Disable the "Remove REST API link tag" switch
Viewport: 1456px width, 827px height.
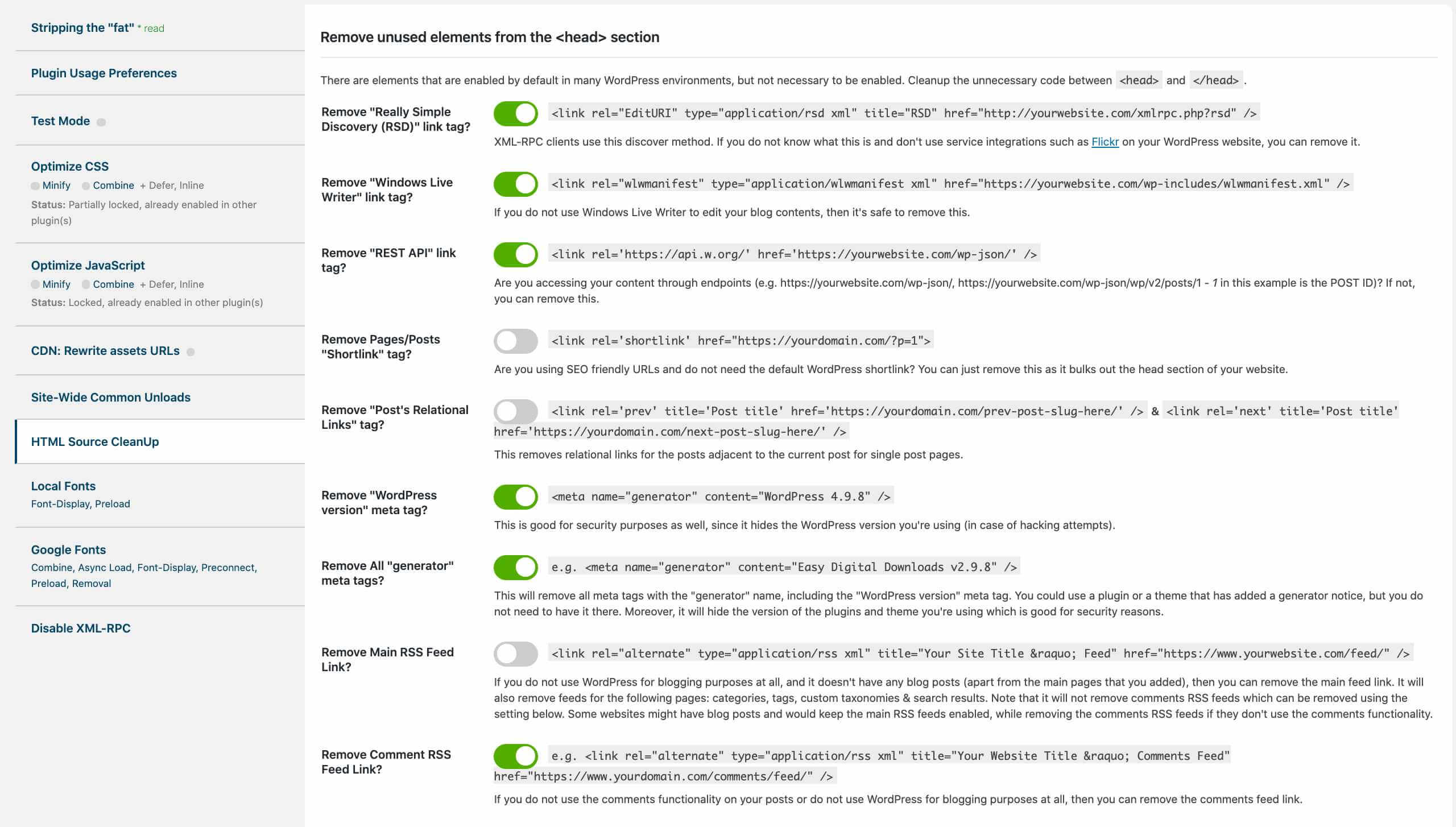click(515, 254)
